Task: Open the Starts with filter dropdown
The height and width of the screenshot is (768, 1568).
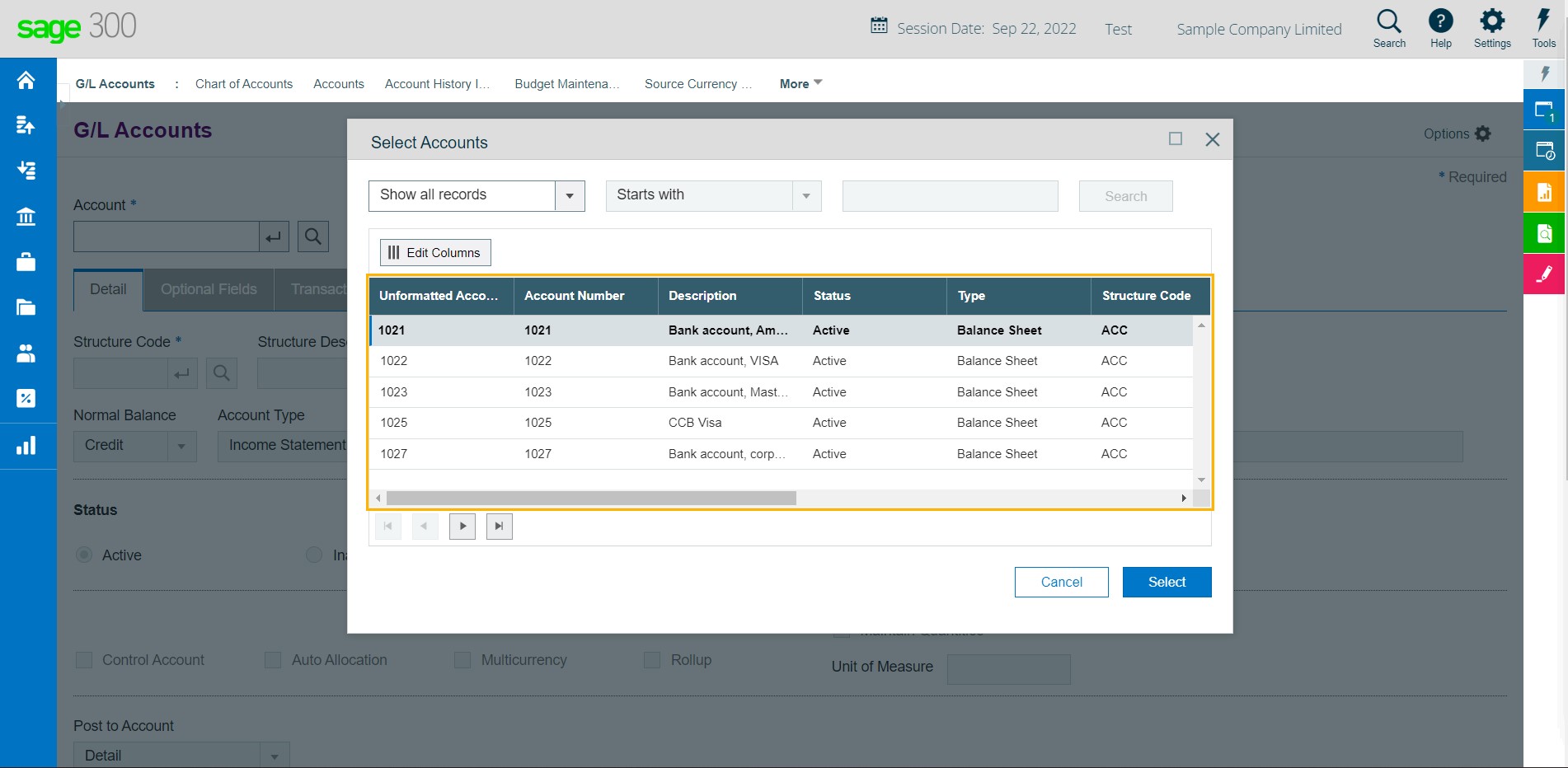Action: pos(806,196)
